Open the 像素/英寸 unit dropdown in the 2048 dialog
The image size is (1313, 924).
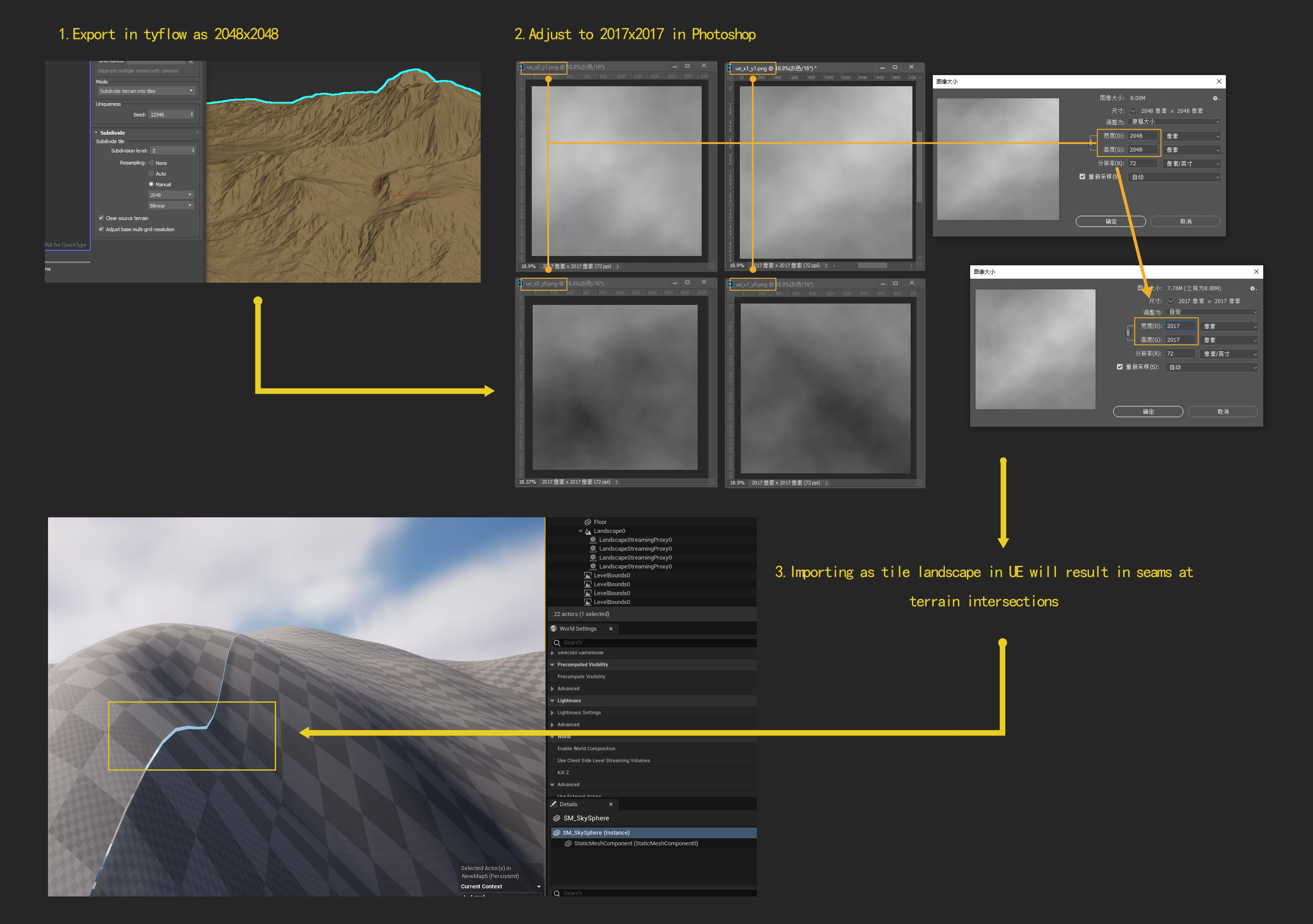1192,164
